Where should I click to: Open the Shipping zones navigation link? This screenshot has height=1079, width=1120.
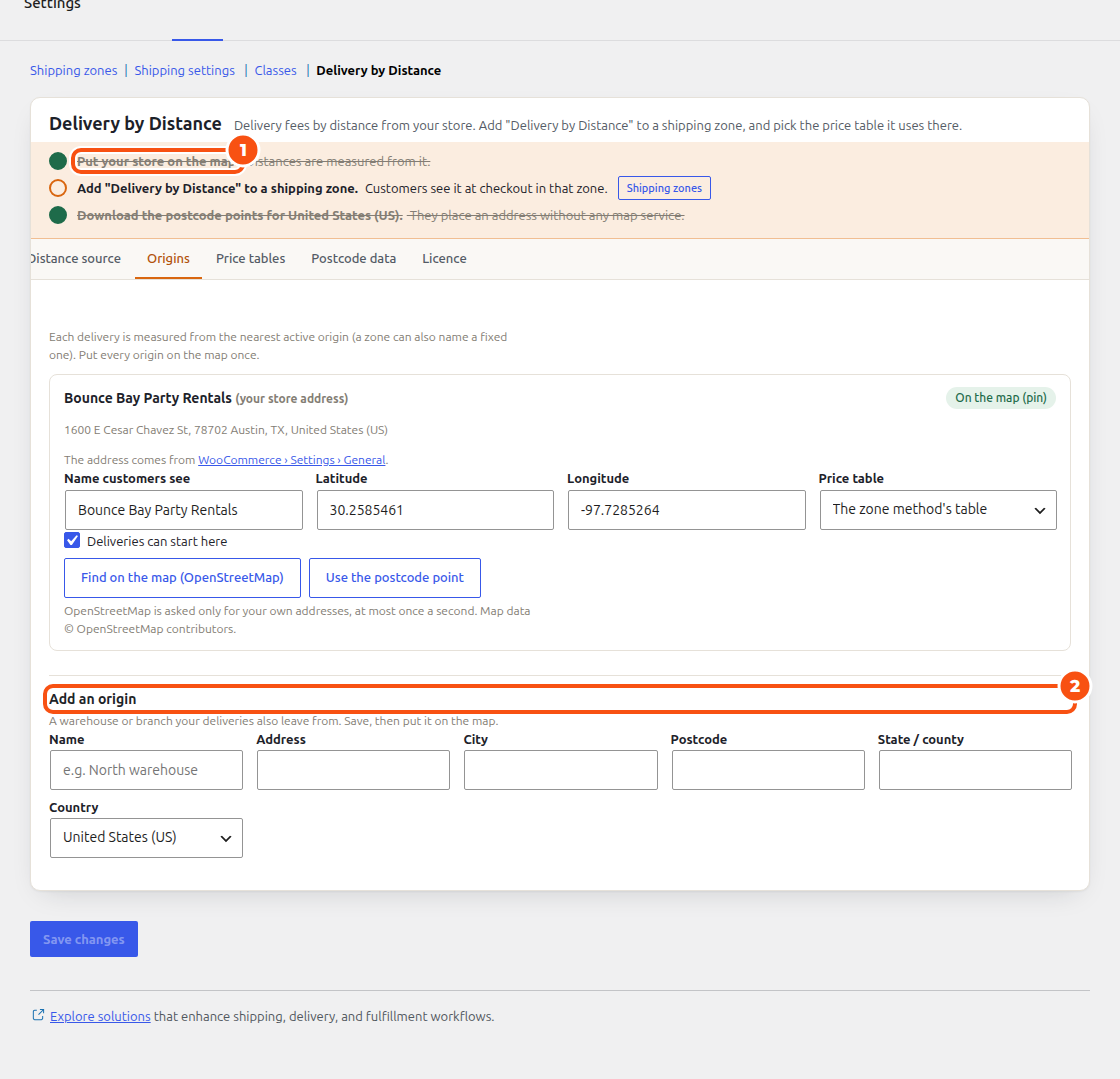tap(74, 71)
